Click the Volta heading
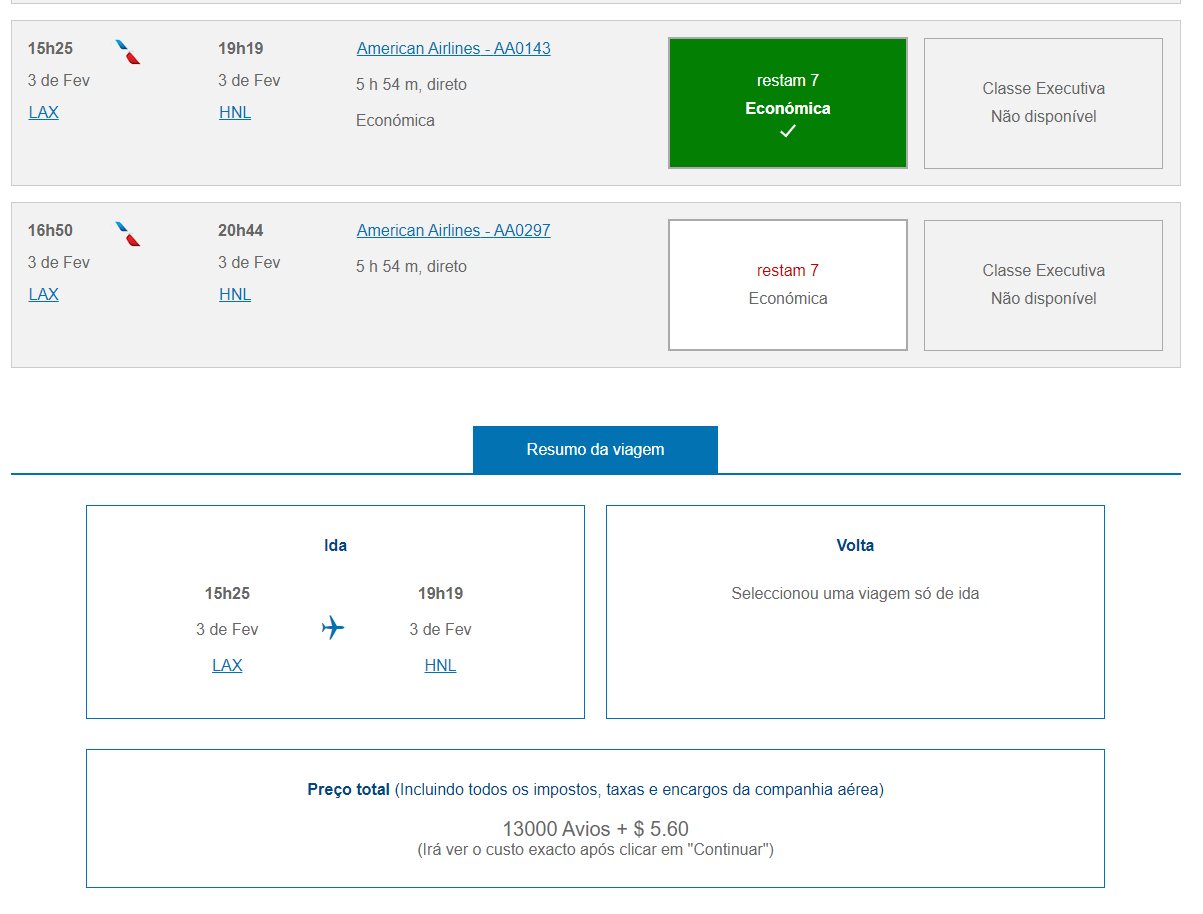This screenshot has height=914, width=1203. pos(855,545)
